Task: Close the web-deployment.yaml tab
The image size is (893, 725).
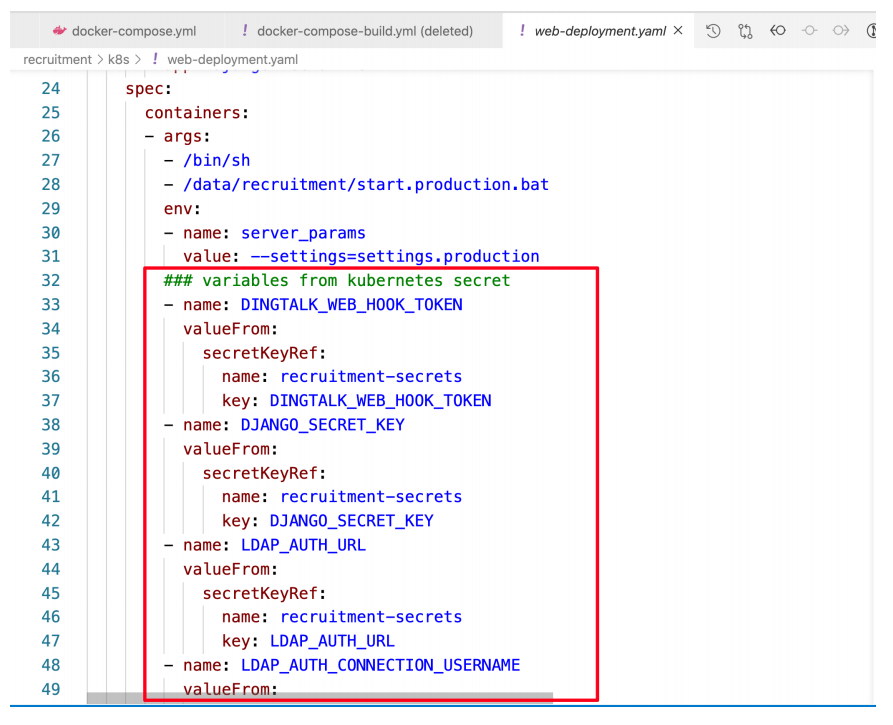Action: tap(679, 31)
